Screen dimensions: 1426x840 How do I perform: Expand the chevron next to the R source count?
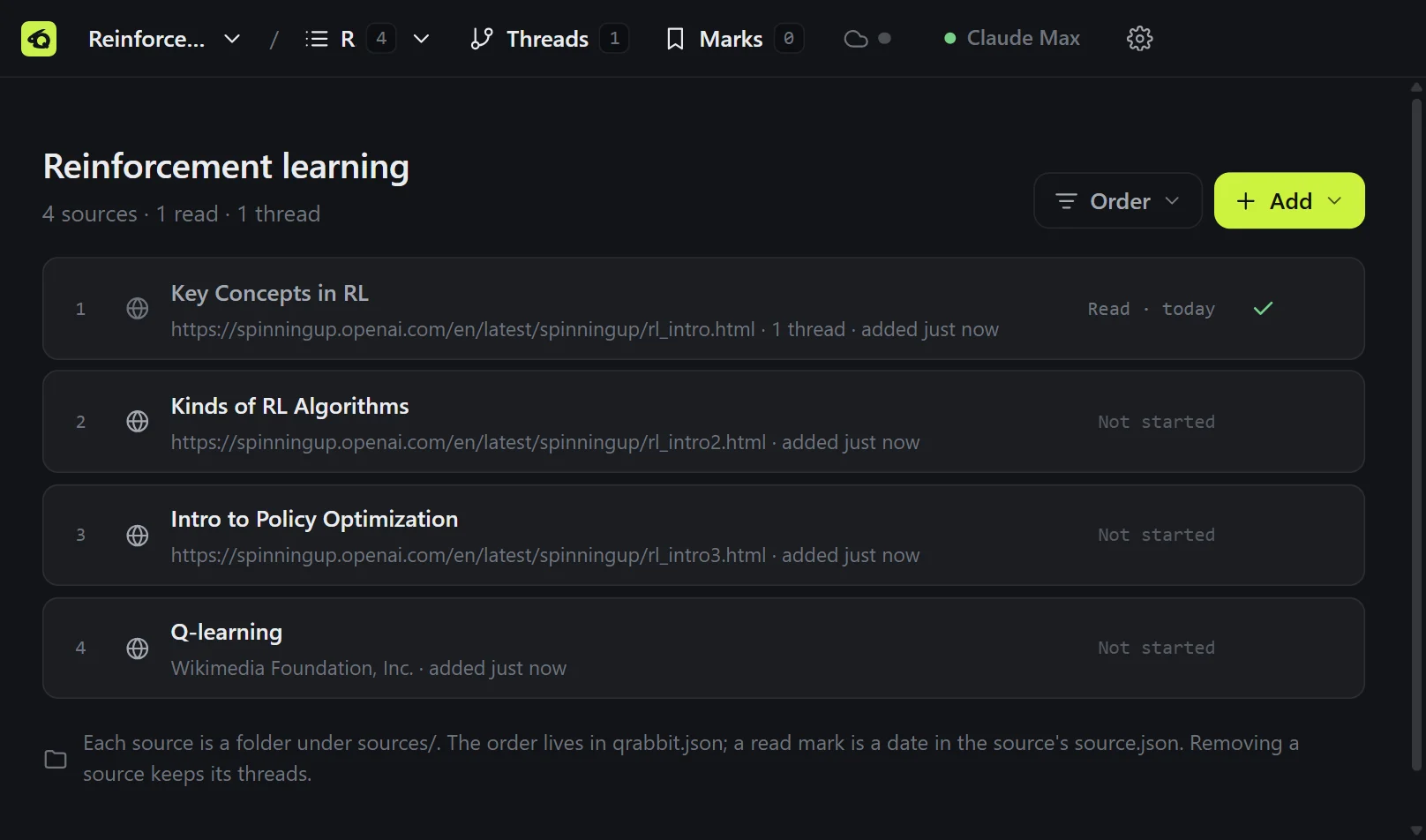tap(422, 39)
